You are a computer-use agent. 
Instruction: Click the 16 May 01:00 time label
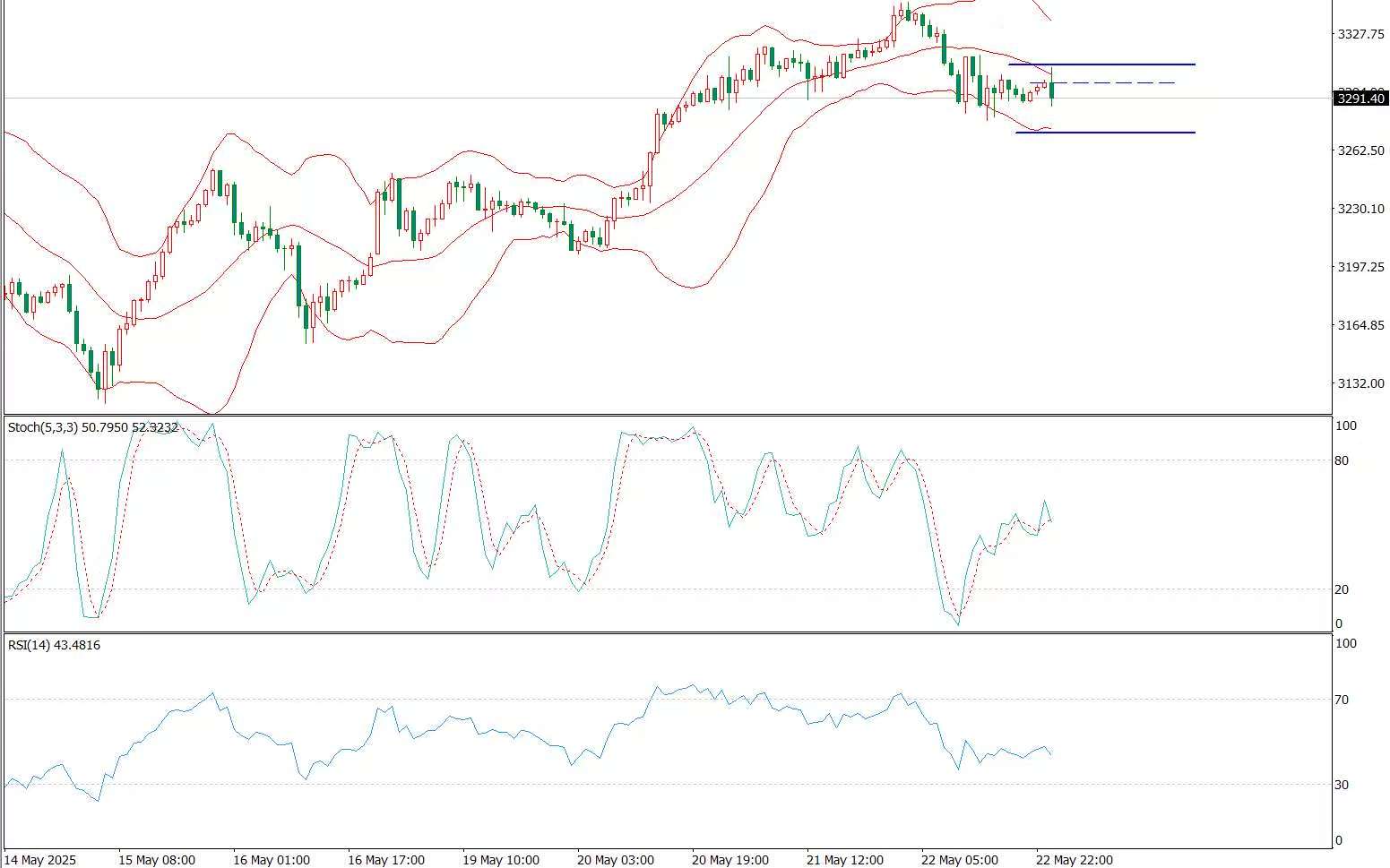pyautogui.click(x=272, y=860)
